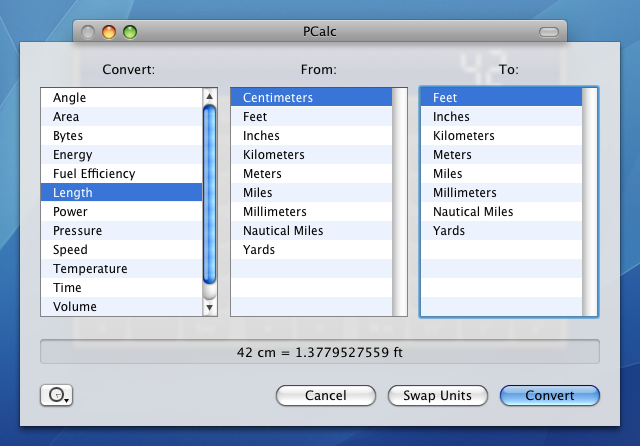640x446 pixels.
Task: Select Miles in To list
Action: 501,173
